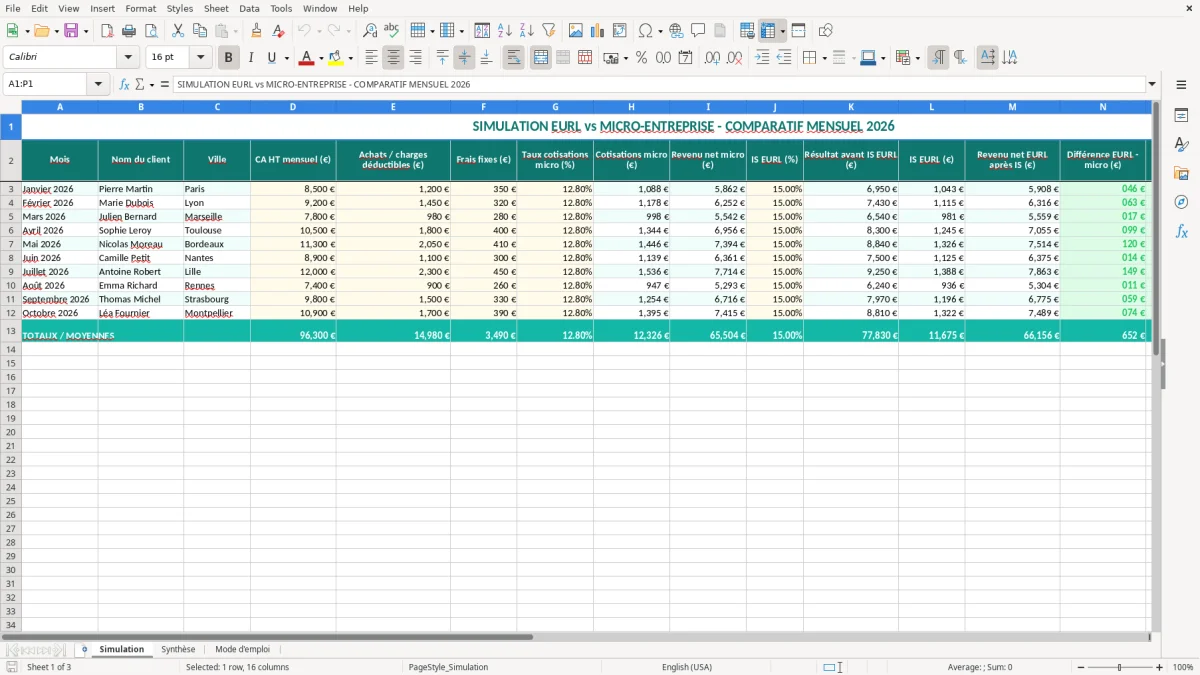Open the Data menu
Image resolution: width=1200 pixels, height=675 pixels.
pos(249,8)
